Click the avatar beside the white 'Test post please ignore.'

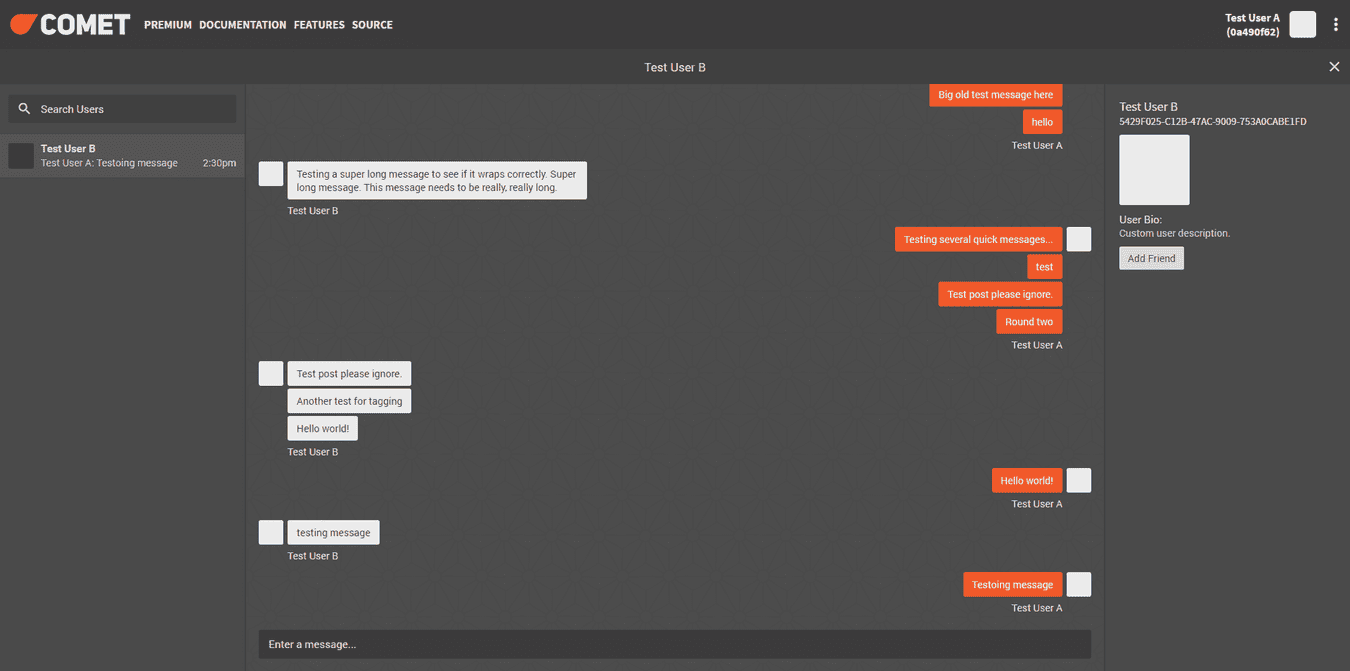tap(271, 374)
